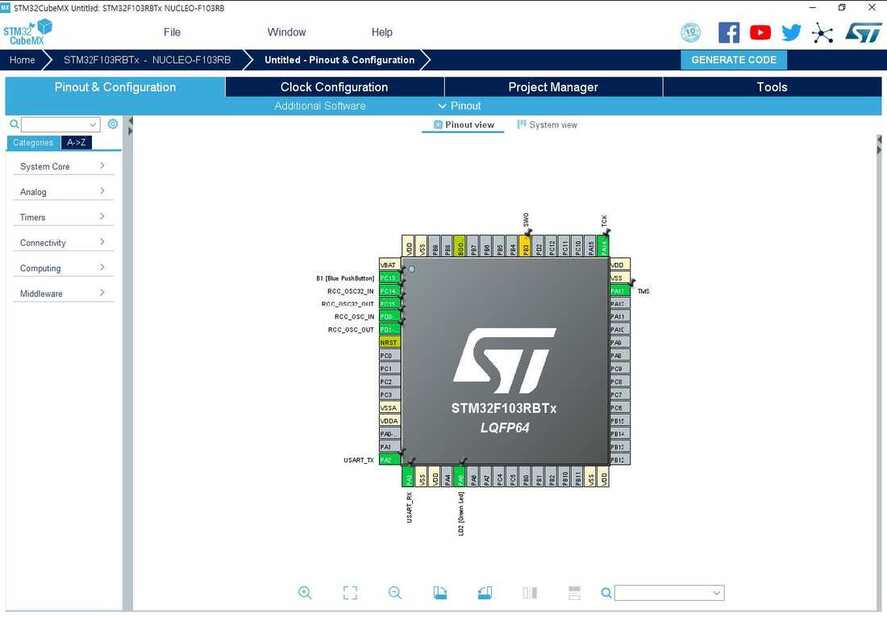Rotate chip counter-clockwise icon
Image resolution: width=896 pixels, height=644 pixels.
click(485, 593)
